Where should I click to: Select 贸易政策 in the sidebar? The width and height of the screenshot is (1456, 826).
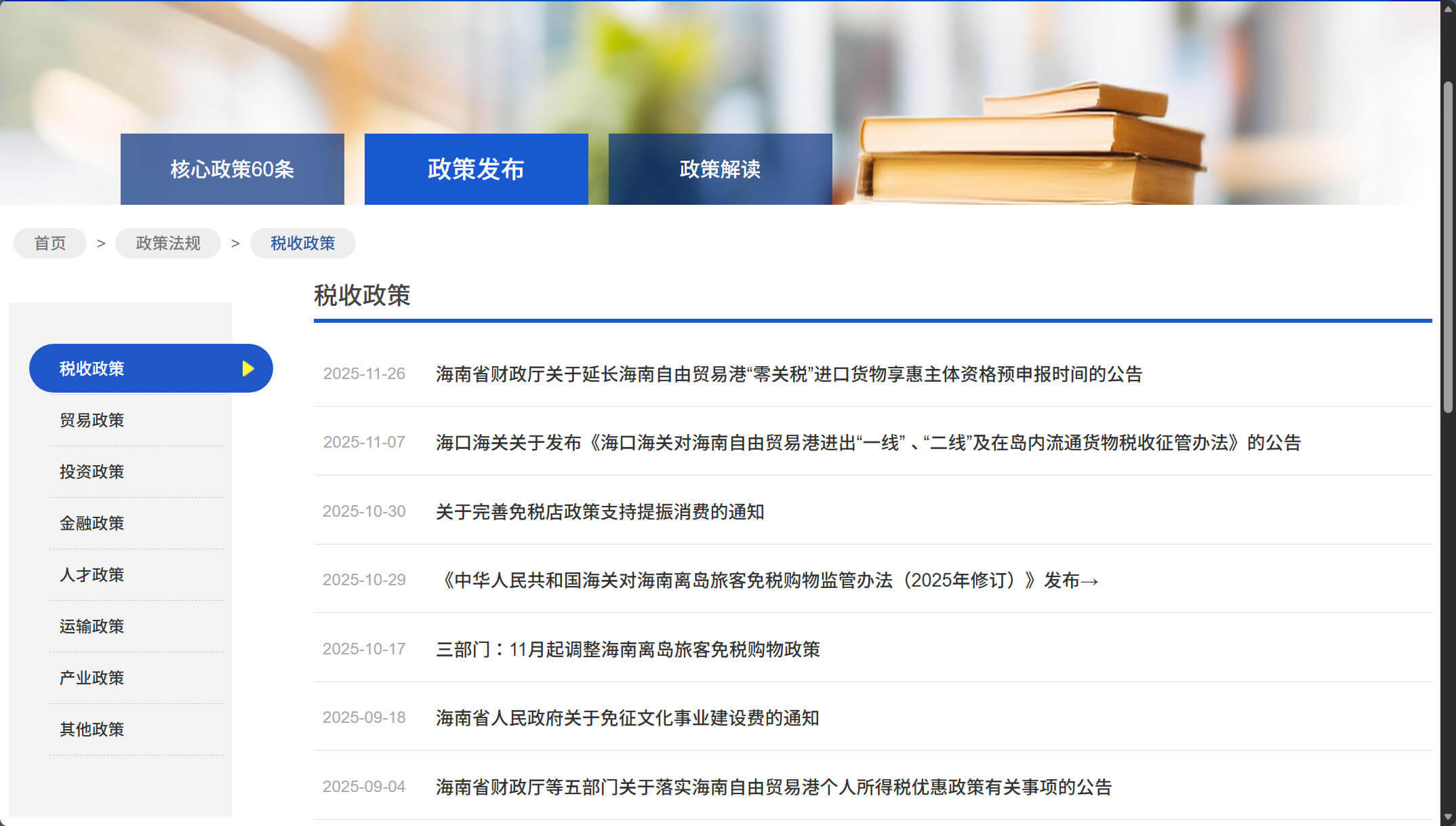(92, 420)
